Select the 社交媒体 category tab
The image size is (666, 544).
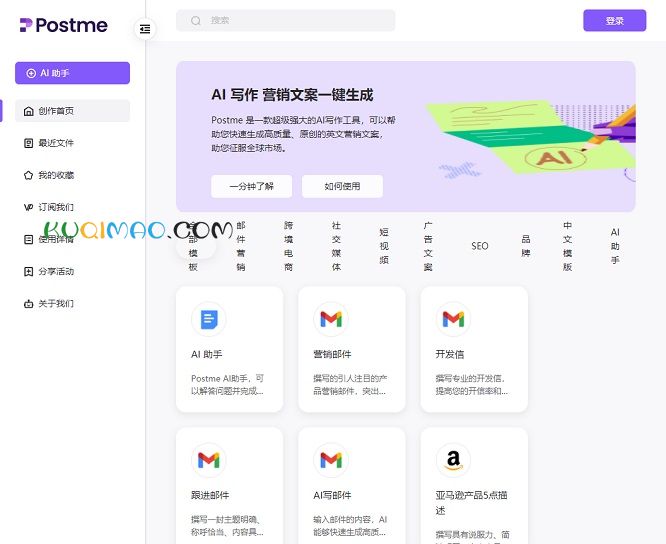(336, 246)
